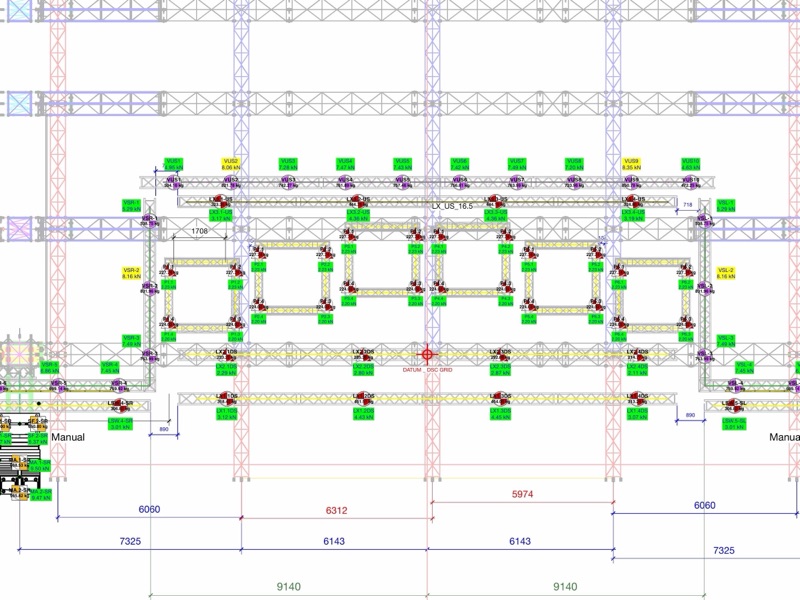This screenshot has width=800, height=600.
Task: Click the green VUS6 7.42 kN load label
Action: pos(460,164)
